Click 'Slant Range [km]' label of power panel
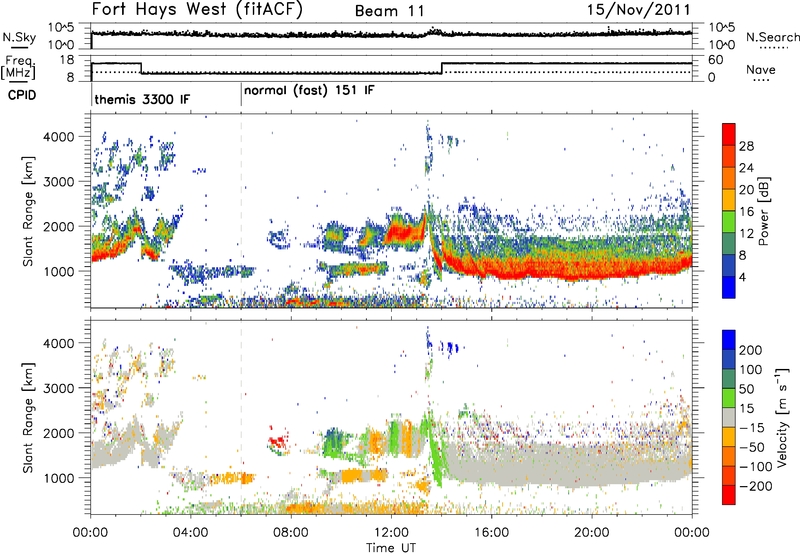The image size is (800, 554). [x=28, y=211]
